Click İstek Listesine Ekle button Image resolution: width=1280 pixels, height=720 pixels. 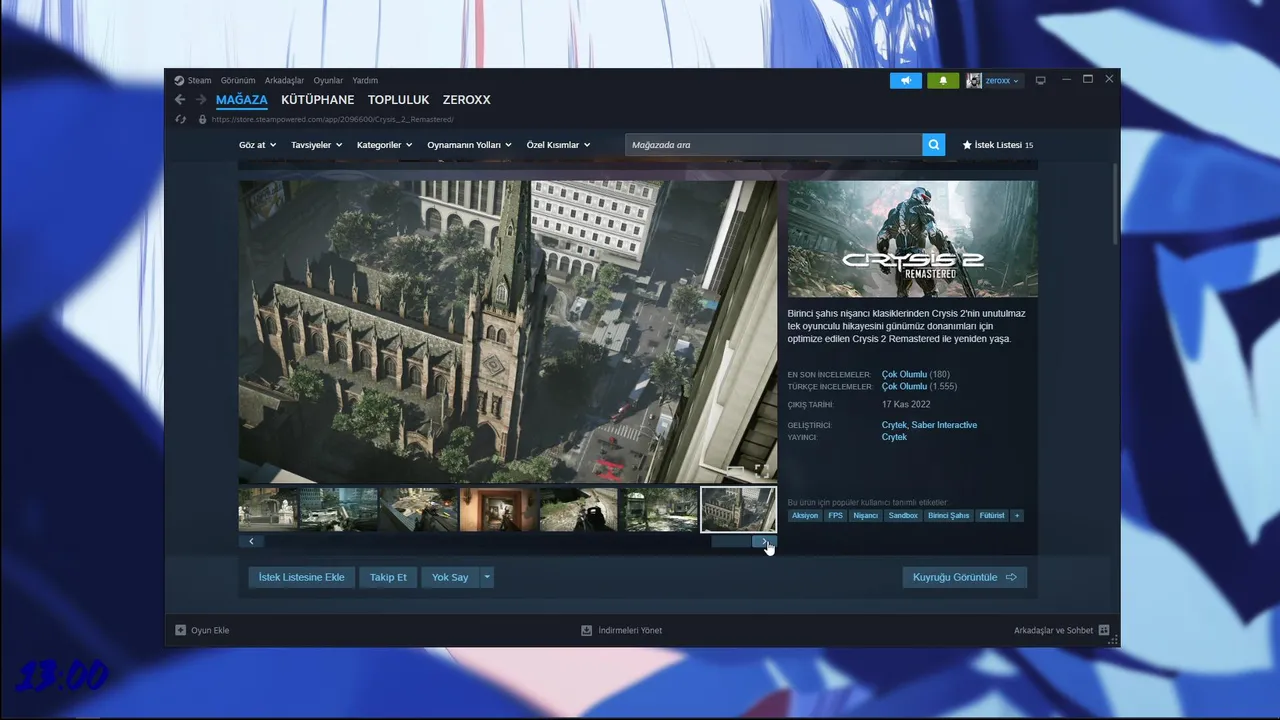pyautogui.click(x=301, y=577)
